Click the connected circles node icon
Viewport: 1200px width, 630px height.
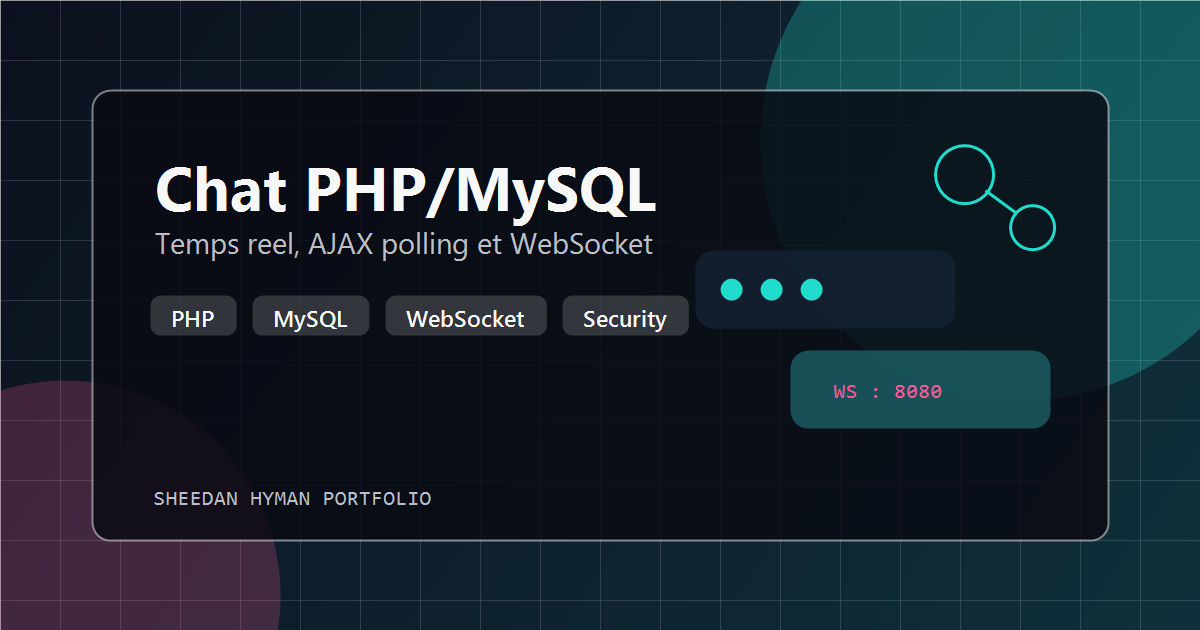995,198
